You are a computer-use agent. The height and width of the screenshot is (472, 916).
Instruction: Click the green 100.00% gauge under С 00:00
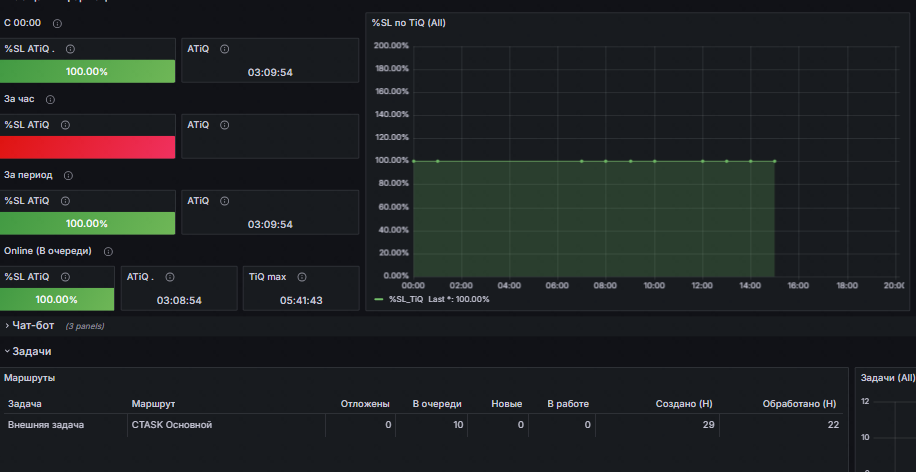(87, 71)
